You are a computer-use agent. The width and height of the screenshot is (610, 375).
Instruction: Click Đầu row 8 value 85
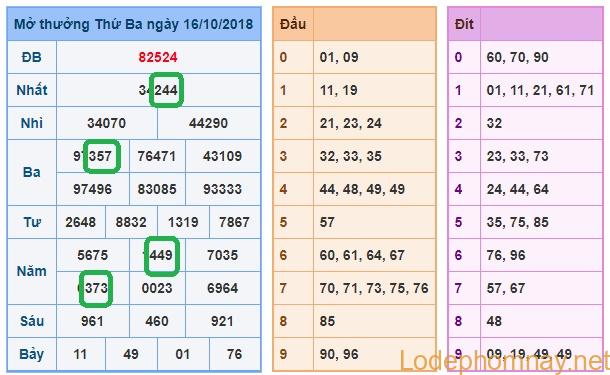(x=327, y=322)
